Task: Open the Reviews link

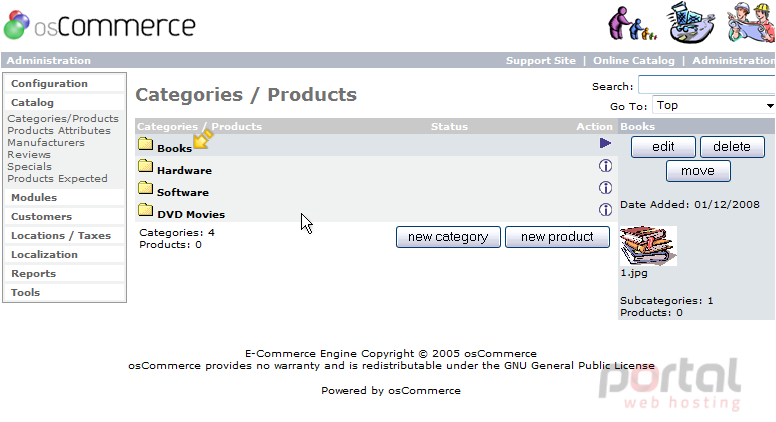Action: pos(29,154)
